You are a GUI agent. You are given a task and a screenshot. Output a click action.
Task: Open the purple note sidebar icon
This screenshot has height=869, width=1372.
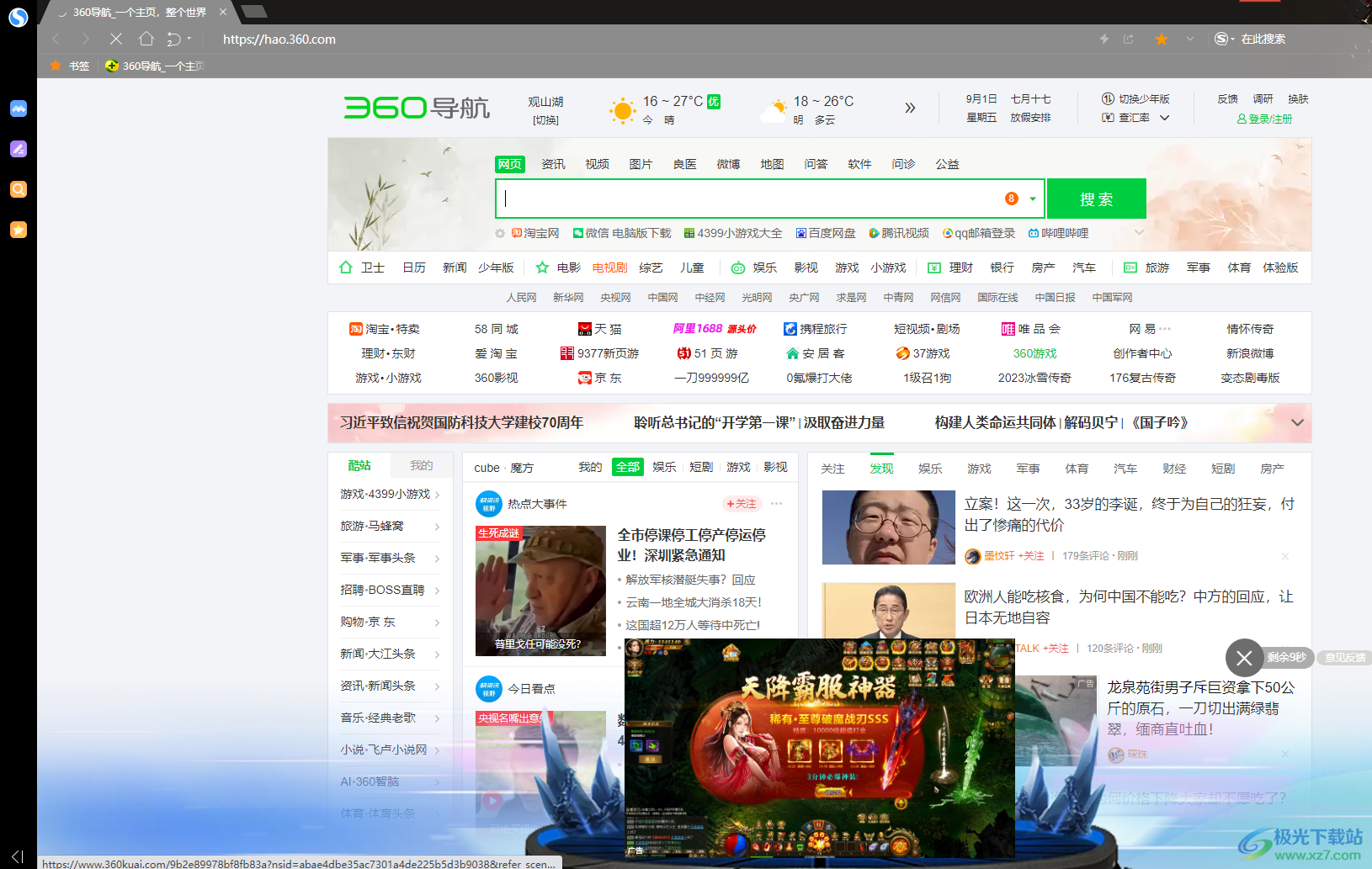coord(19,149)
